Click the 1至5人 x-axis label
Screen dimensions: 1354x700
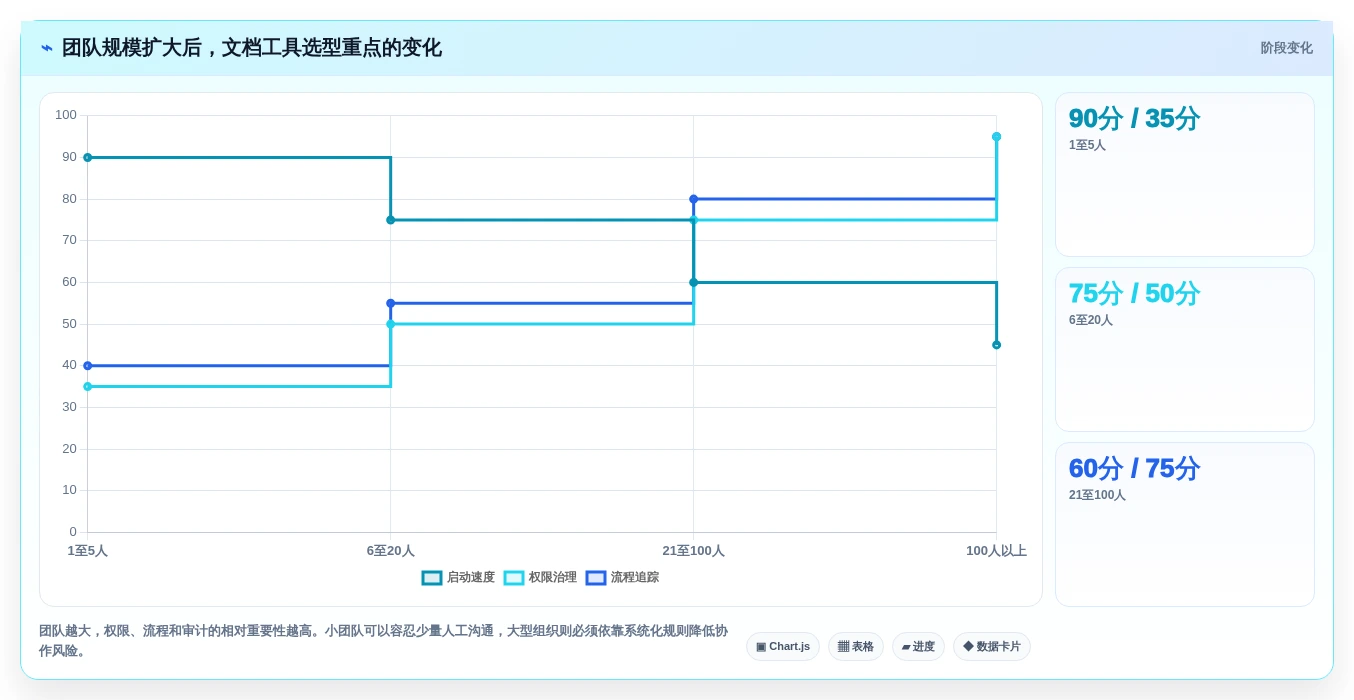pos(88,551)
